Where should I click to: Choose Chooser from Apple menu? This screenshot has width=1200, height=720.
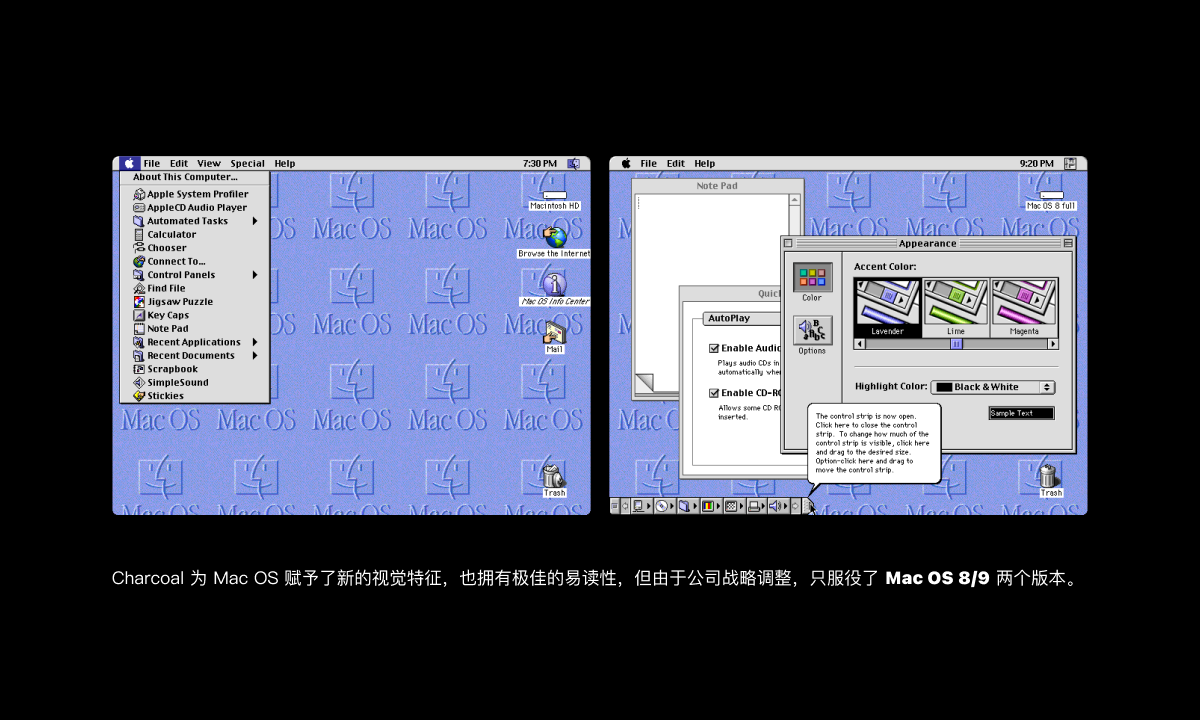pos(195,248)
